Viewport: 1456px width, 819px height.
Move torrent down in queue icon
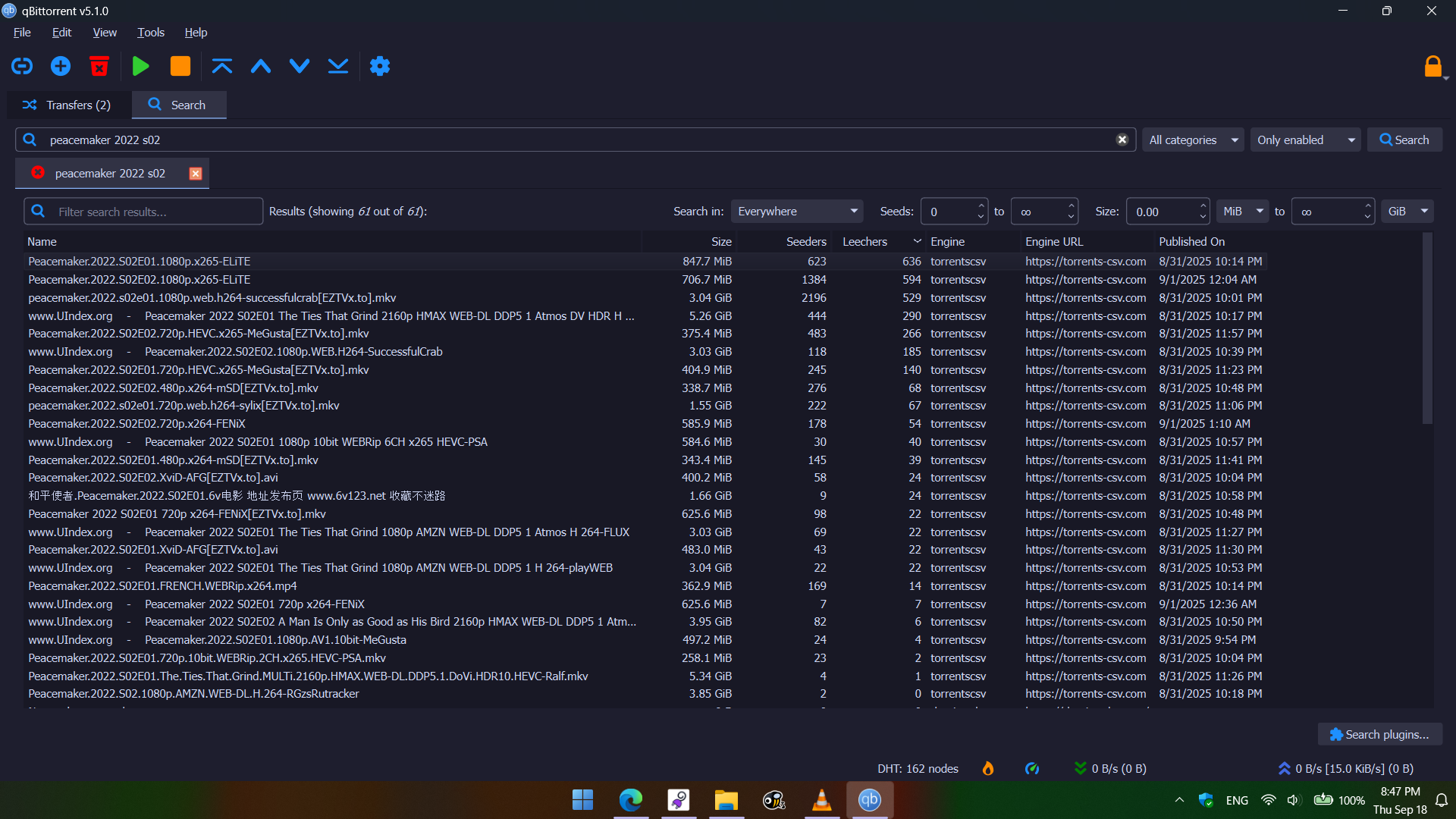[300, 66]
